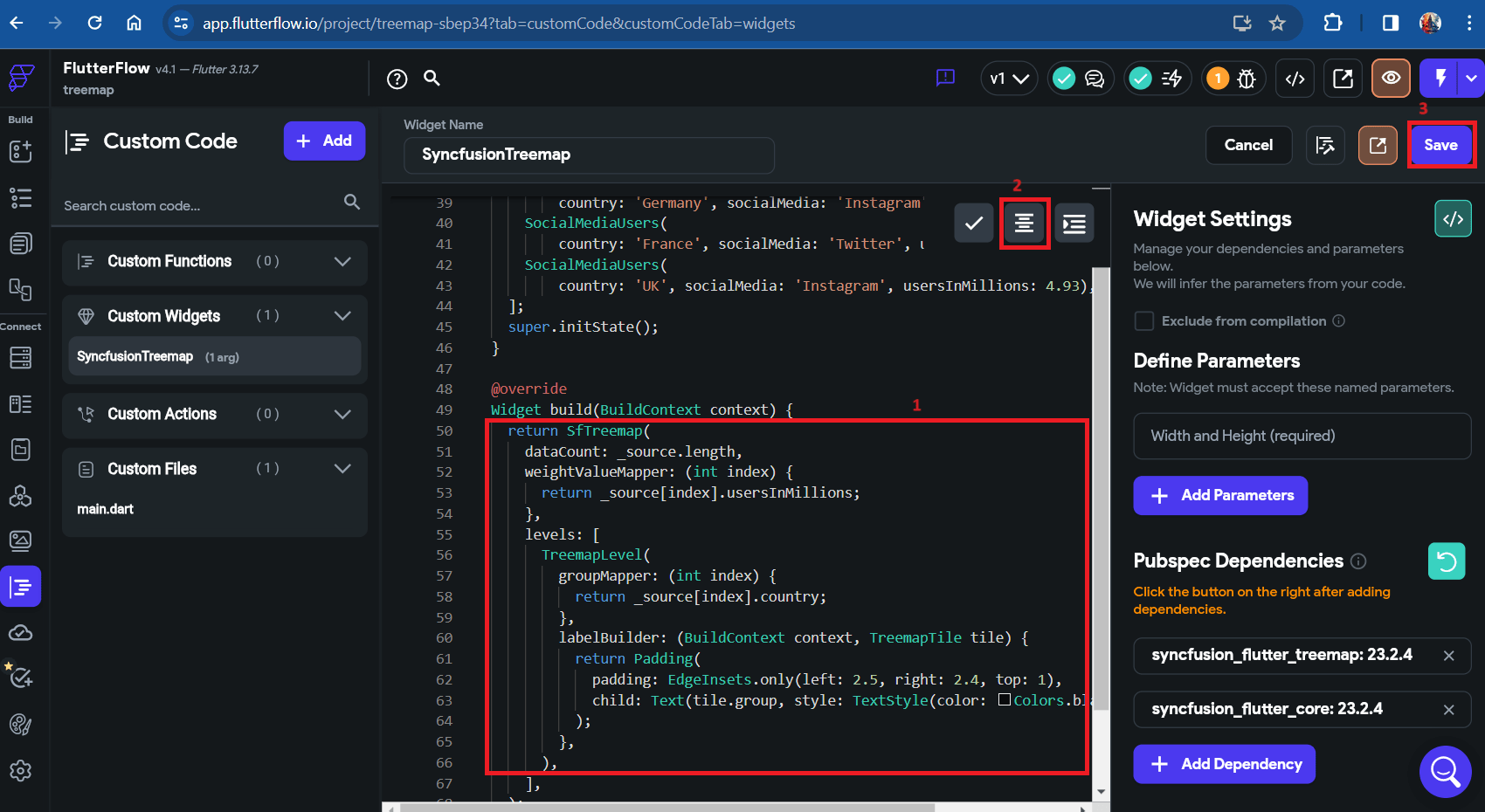Image resolution: width=1485 pixels, height=812 pixels.
Task: Refresh pubspec dependencies with green icon
Action: (x=1447, y=561)
